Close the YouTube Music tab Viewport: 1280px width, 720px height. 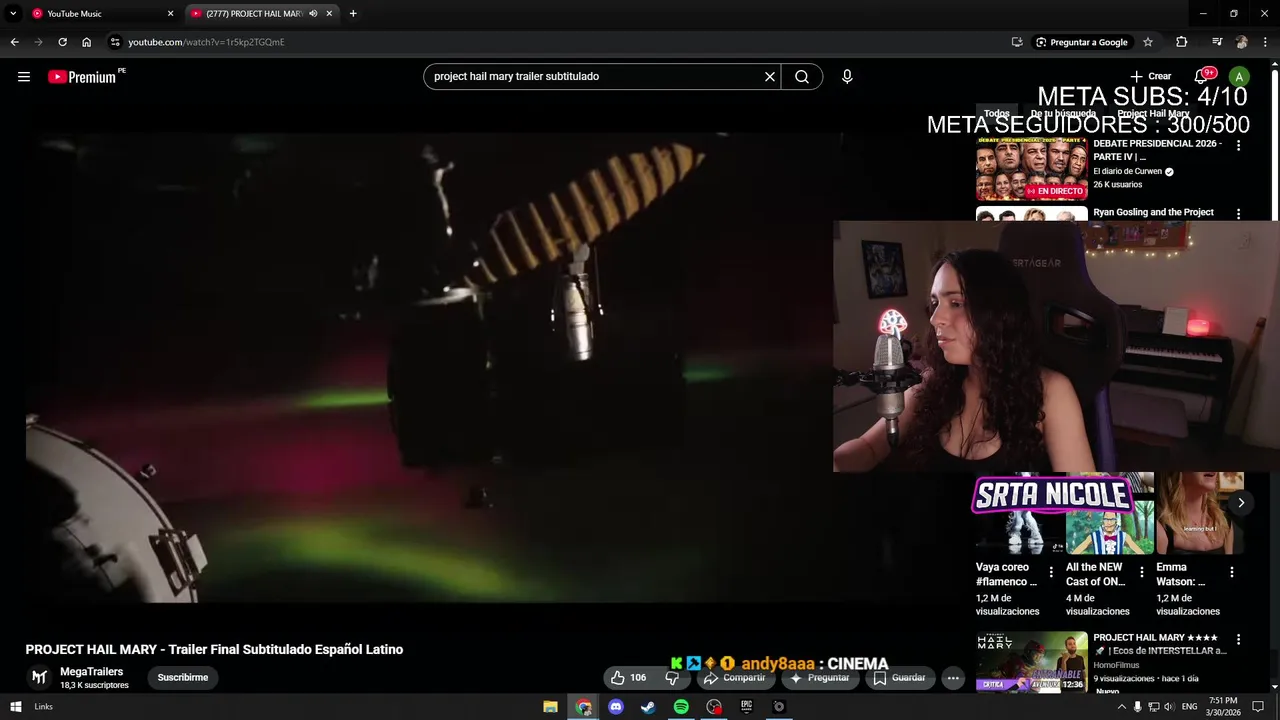pos(170,13)
